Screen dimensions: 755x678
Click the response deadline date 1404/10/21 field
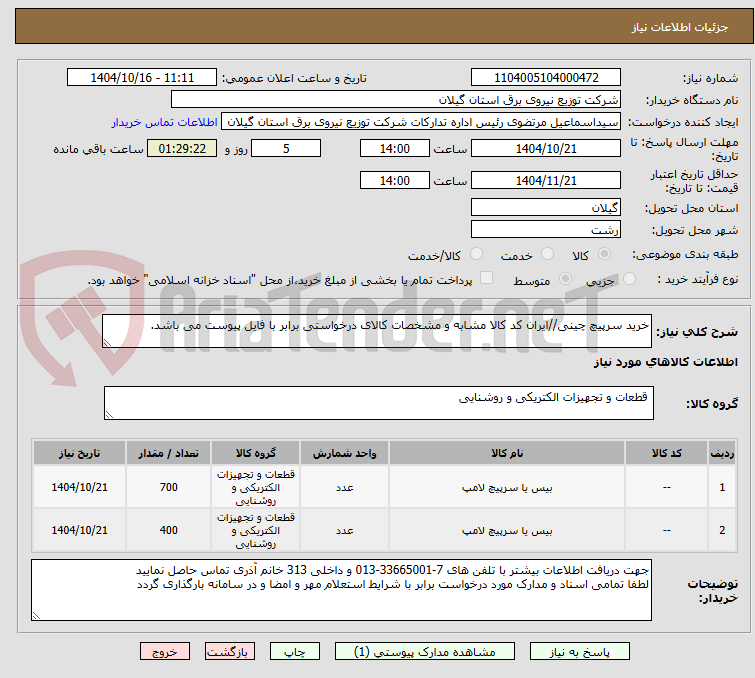pyautogui.click(x=546, y=148)
